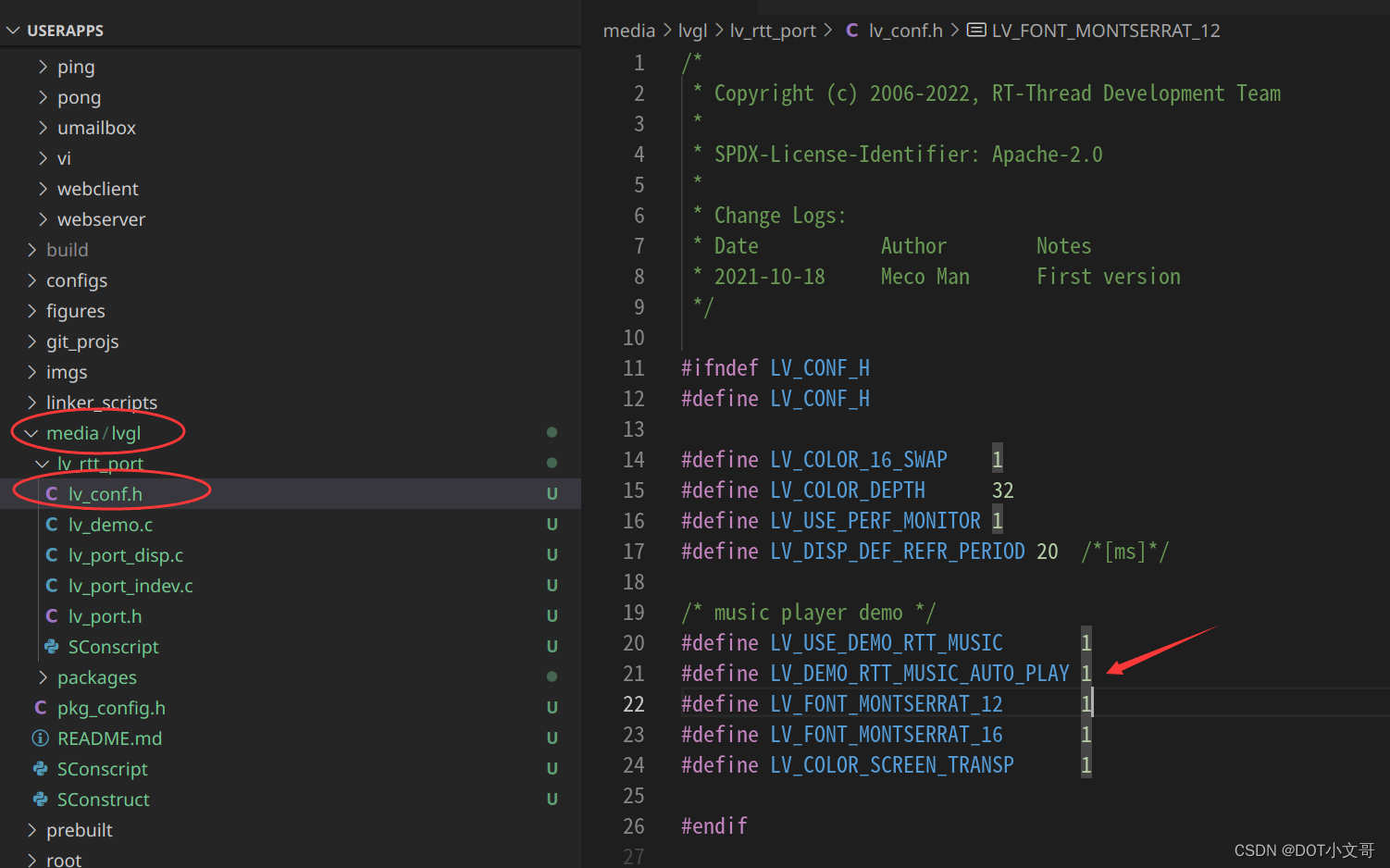Screen dimensions: 1390x868
Task: Click the C icon beside lv_port_disp.c
Action: coord(52,555)
